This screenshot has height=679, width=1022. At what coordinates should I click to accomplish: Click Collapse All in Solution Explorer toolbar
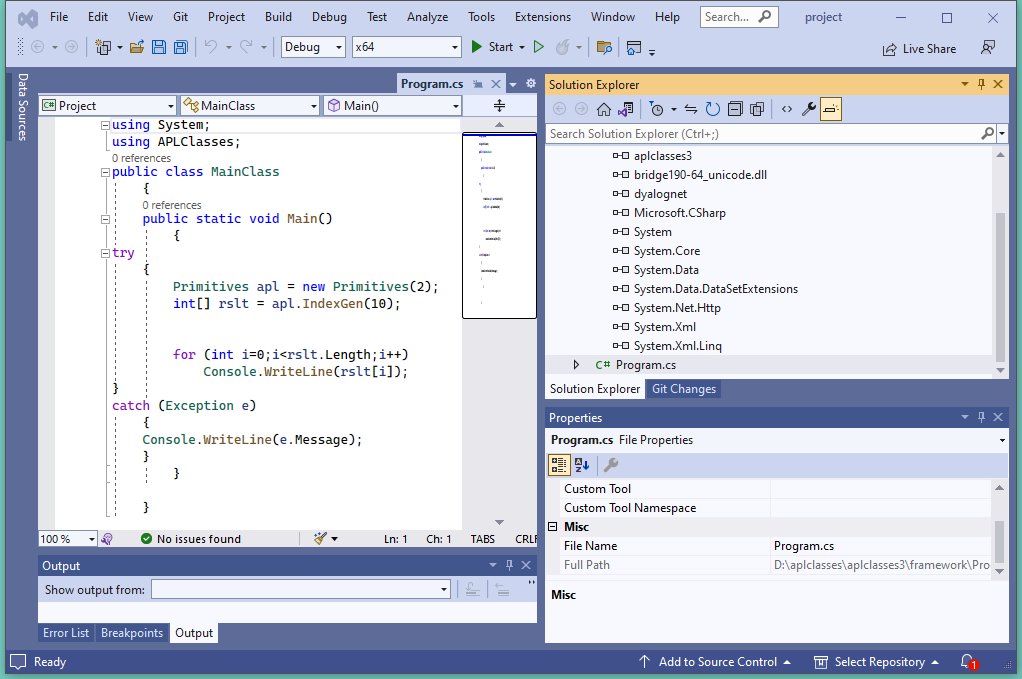click(735, 109)
